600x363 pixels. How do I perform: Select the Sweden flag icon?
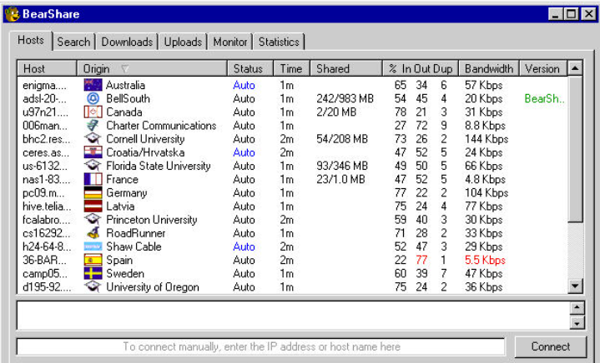(93, 273)
